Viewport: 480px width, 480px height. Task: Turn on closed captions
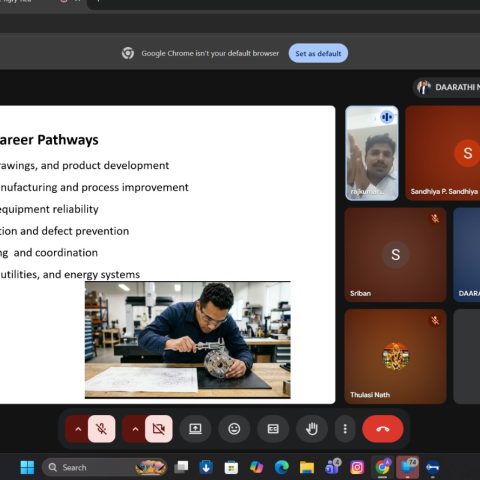(273, 429)
